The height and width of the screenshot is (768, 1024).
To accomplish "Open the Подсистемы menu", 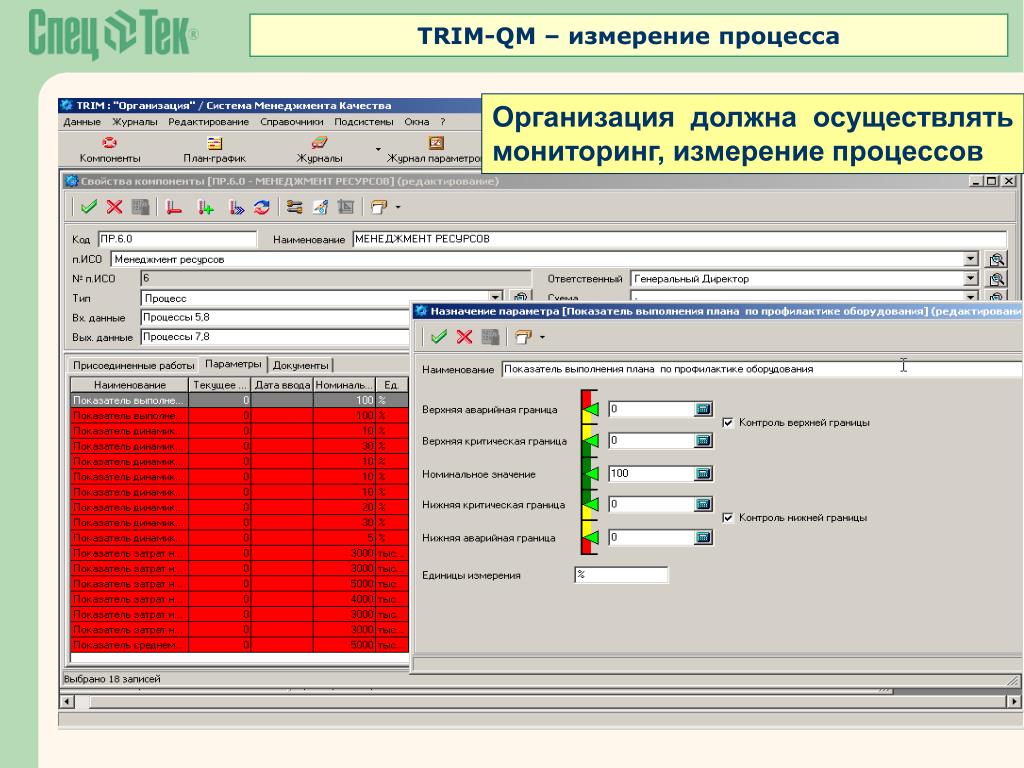I will point(364,122).
